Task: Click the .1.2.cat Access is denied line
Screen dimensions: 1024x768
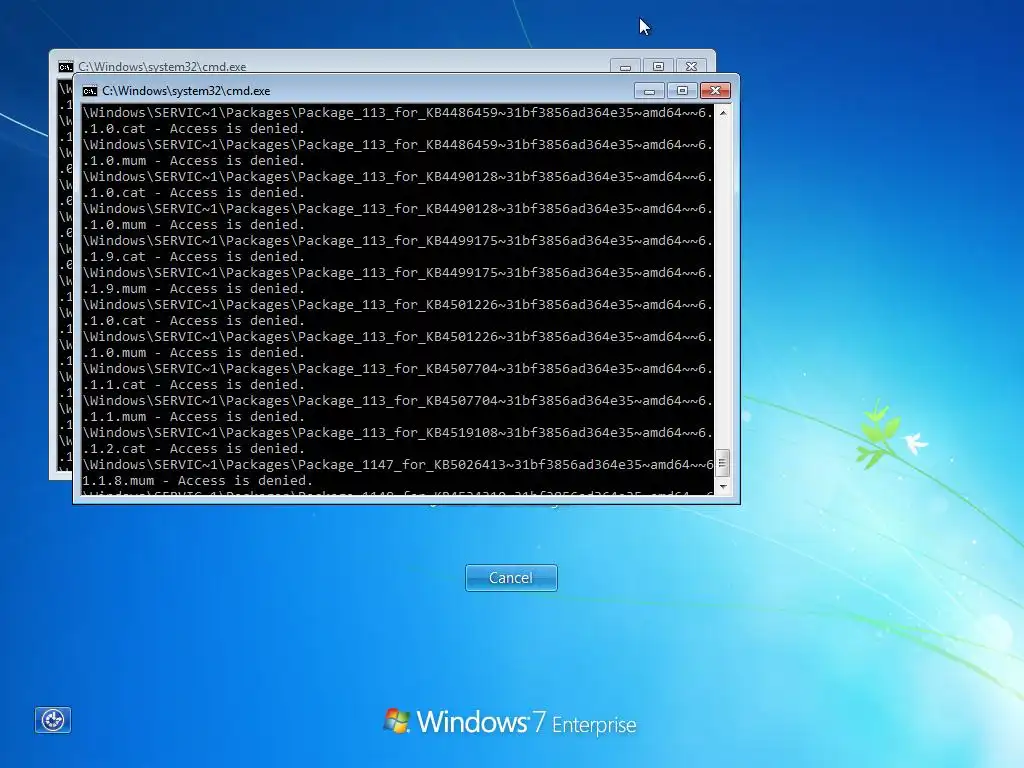Action: tap(193, 449)
